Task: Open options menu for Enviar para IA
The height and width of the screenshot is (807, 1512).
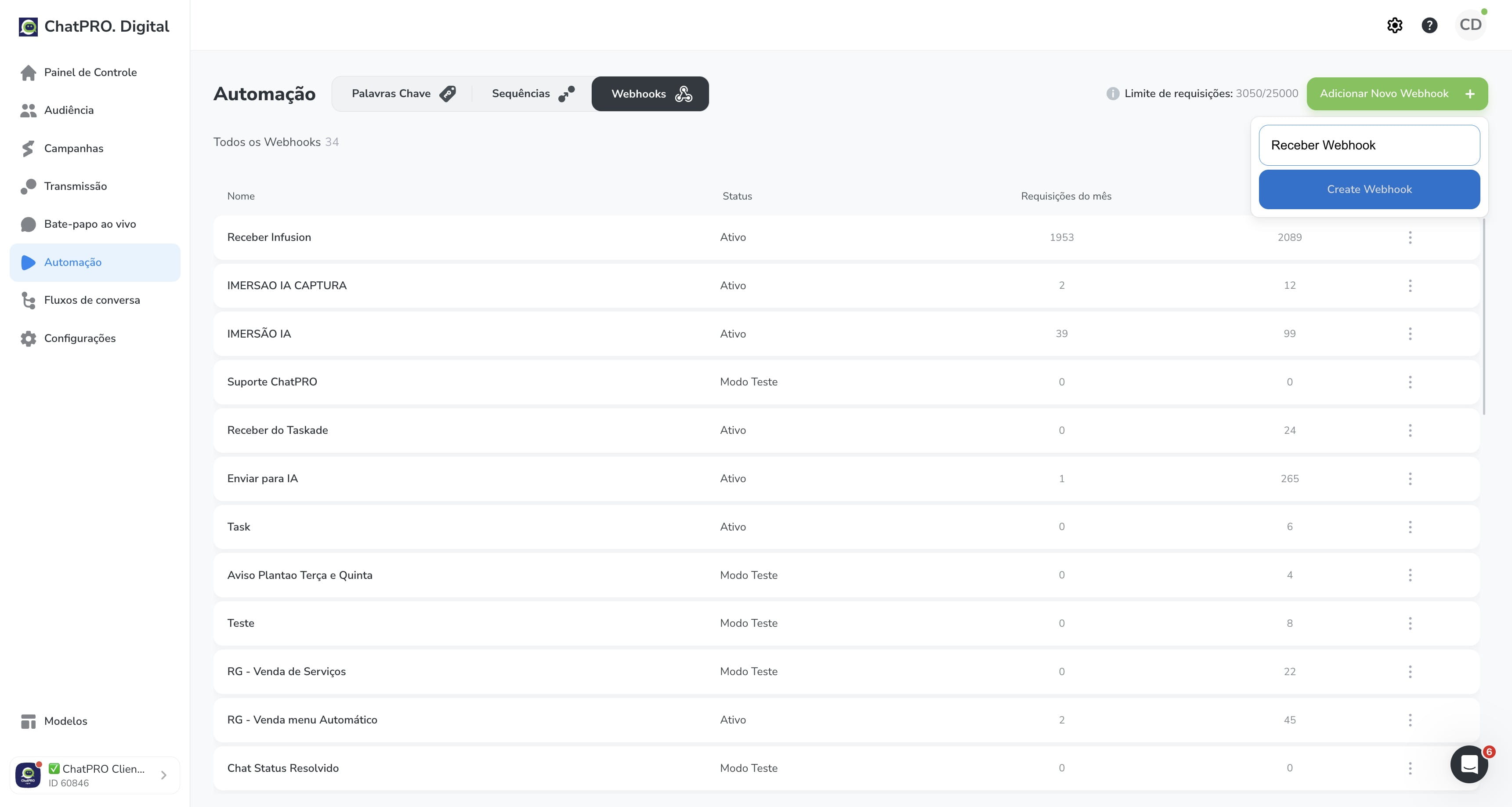Action: [1410, 479]
